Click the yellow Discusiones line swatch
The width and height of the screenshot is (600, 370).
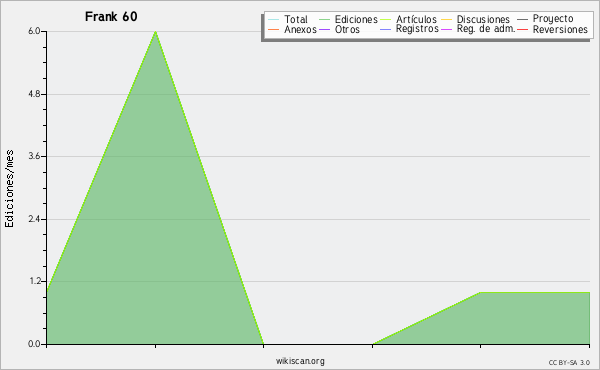click(x=447, y=20)
